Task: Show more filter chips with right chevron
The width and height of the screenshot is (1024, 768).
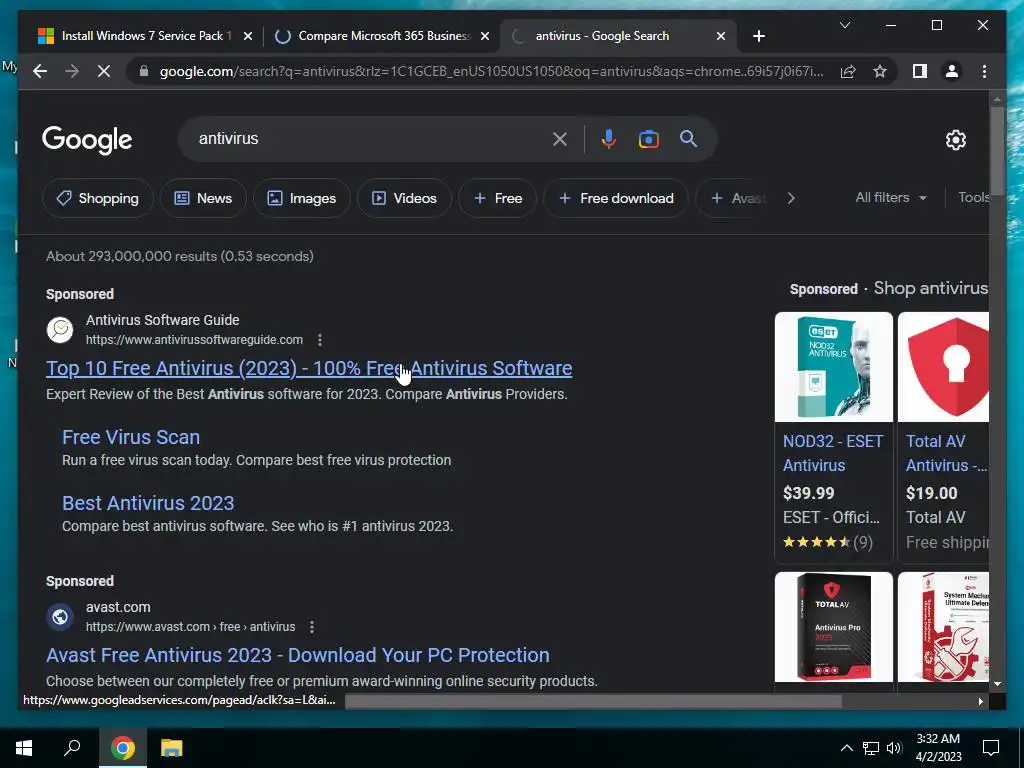Action: click(791, 198)
